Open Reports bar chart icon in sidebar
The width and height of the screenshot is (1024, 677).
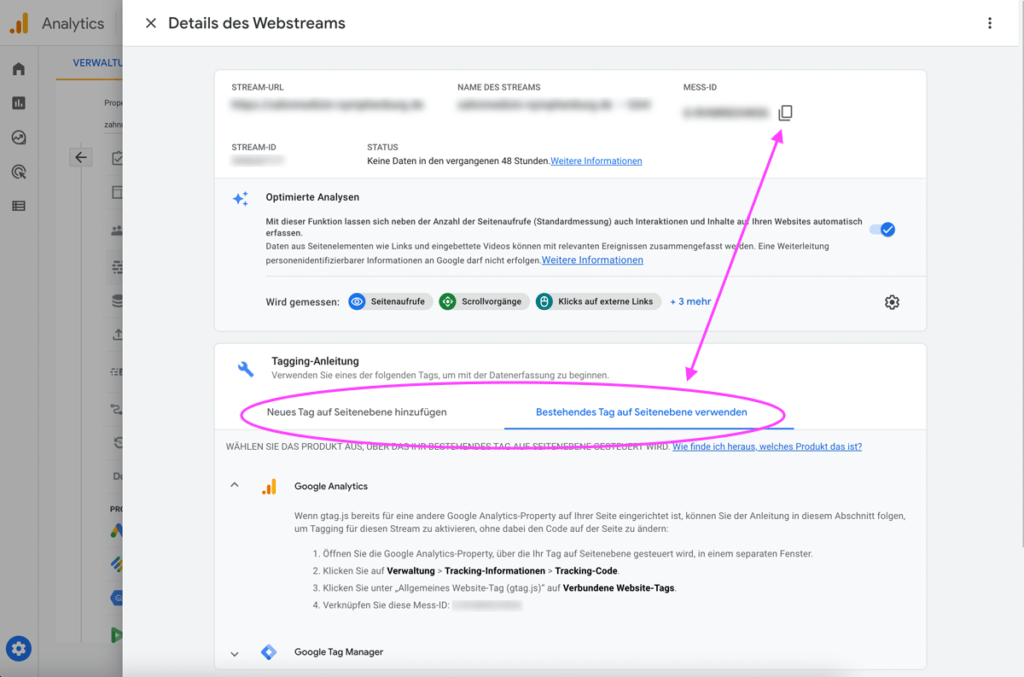tap(18, 103)
